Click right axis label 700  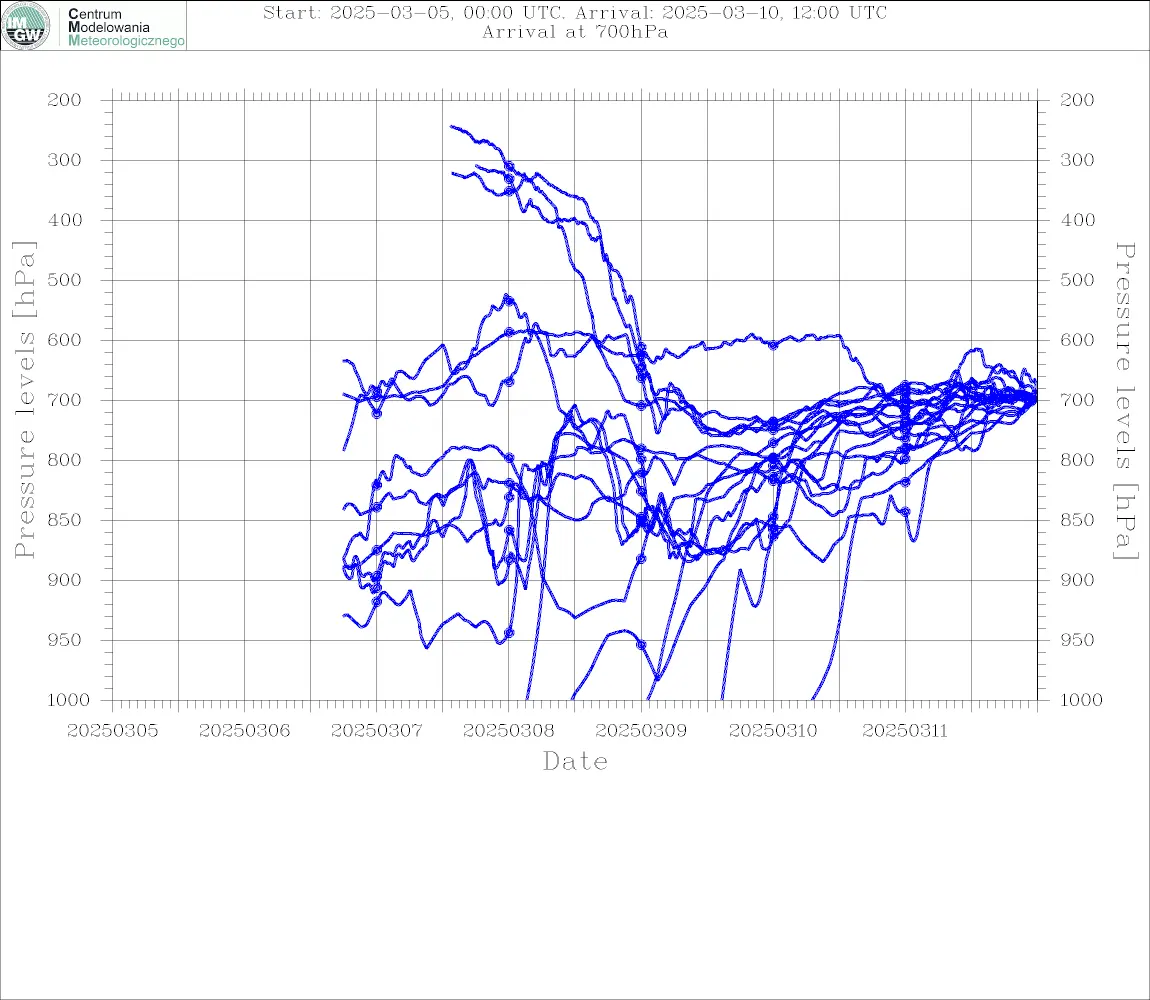click(1077, 401)
